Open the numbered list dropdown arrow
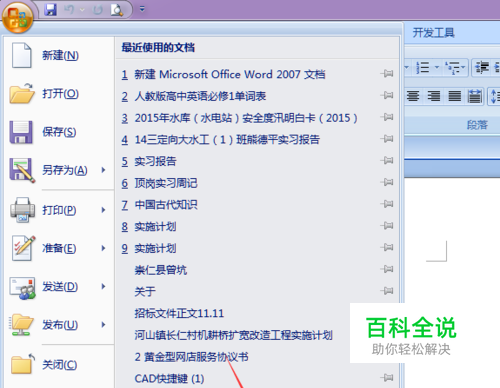Viewport: 500px width, 388px height. (437, 67)
